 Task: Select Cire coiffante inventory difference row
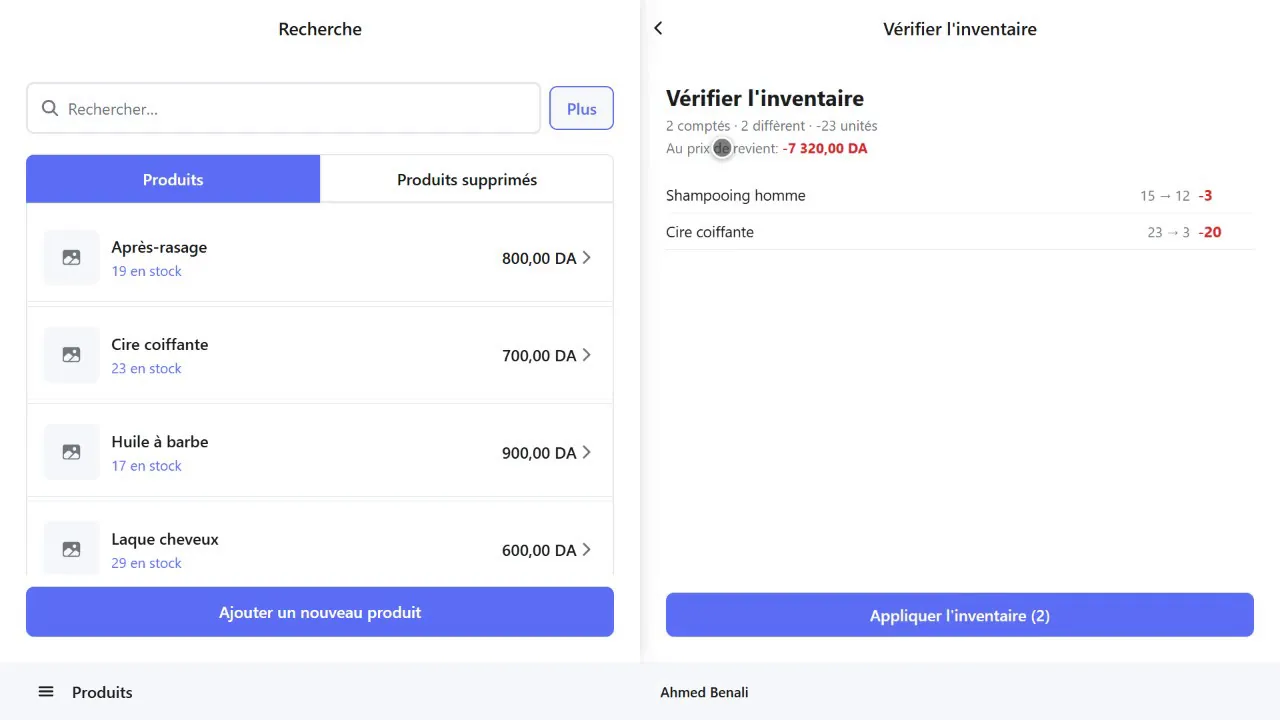click(x=959, y=232)
